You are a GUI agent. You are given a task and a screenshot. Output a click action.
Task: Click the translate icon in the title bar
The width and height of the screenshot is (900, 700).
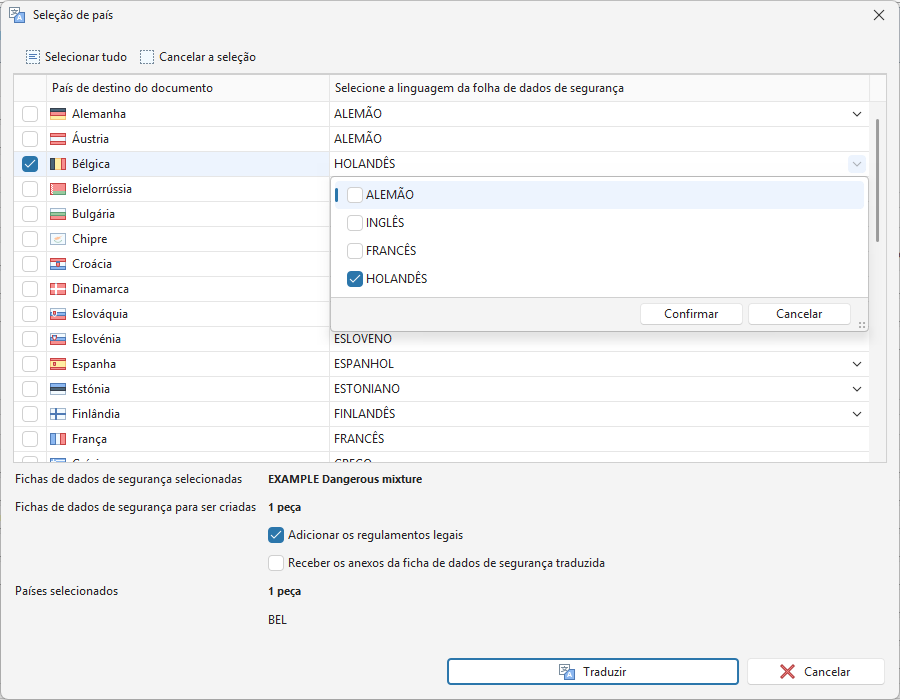tap(17, 15)
